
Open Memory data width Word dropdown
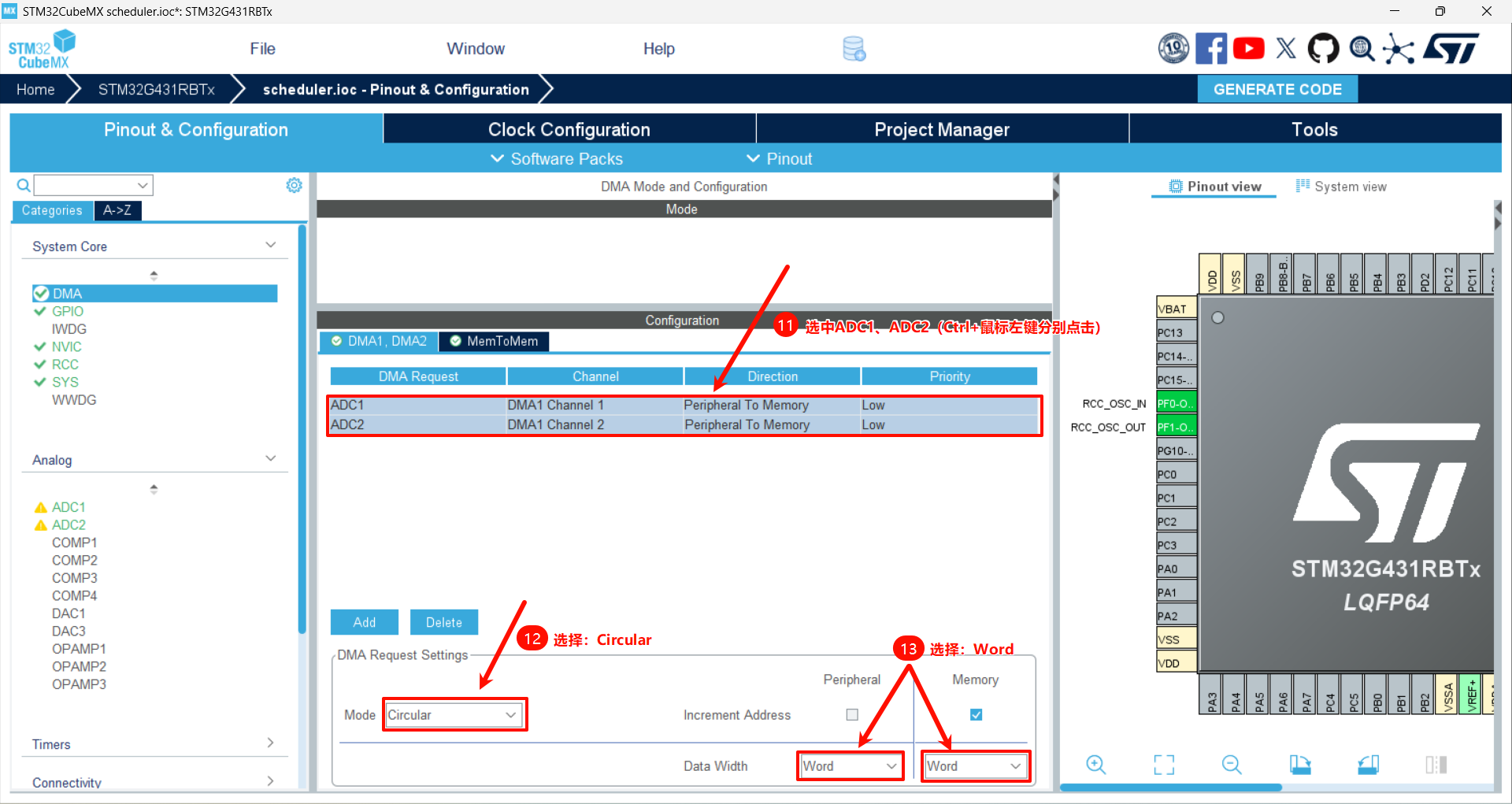tap(975, 766)
